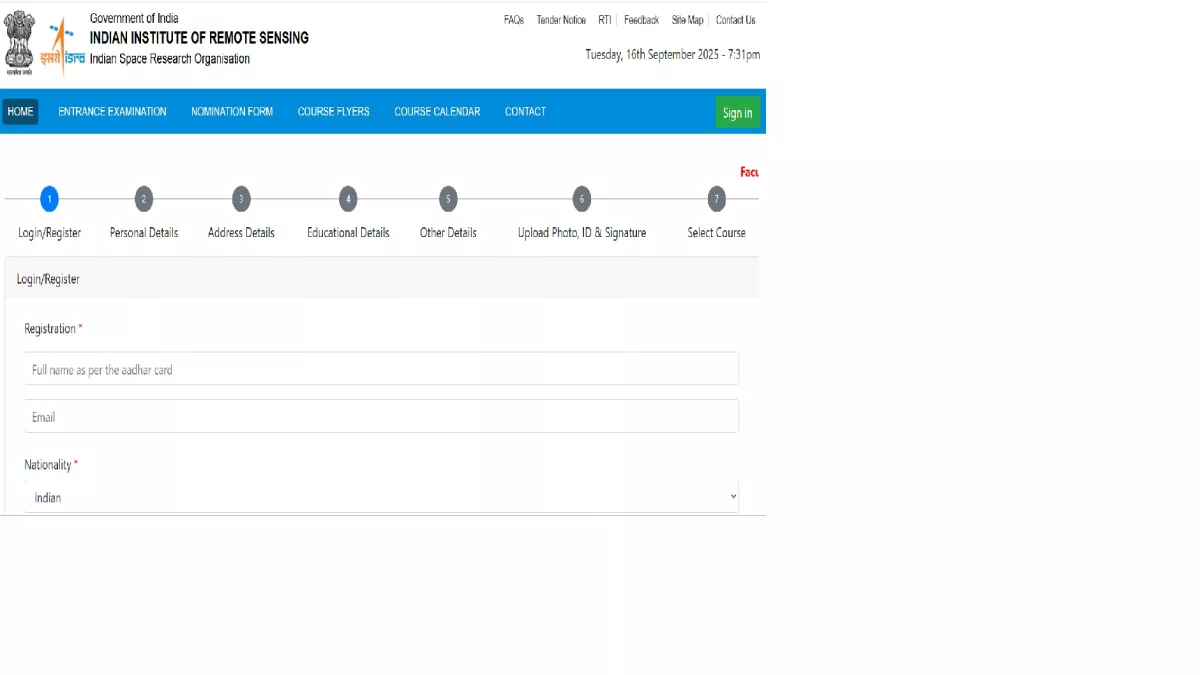The height and width of the screenshot is (675, 1200).
Task: Open the CONTACT menu item
Action: (525, 111)
